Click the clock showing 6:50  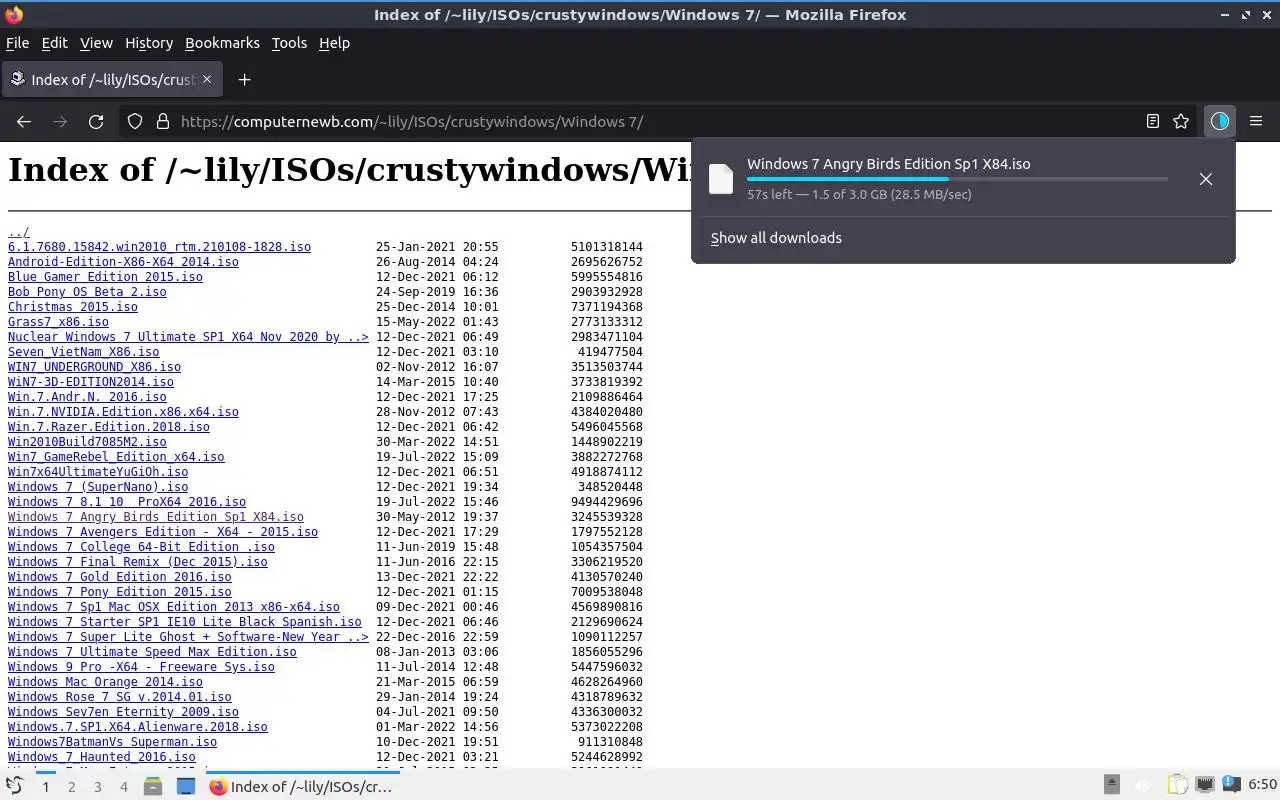click(1262, 785)
